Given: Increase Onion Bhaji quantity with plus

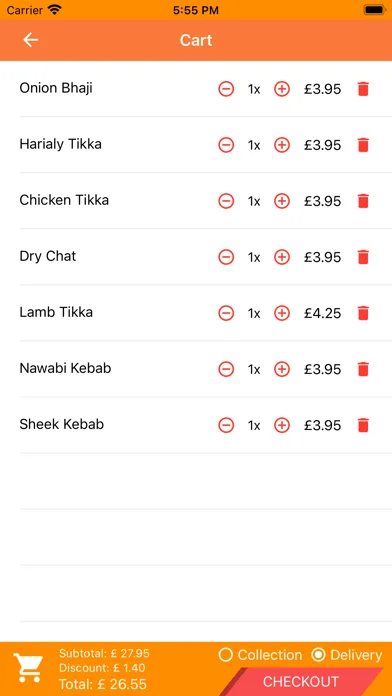Looking at the screenshot, I should tap(281, 89).
